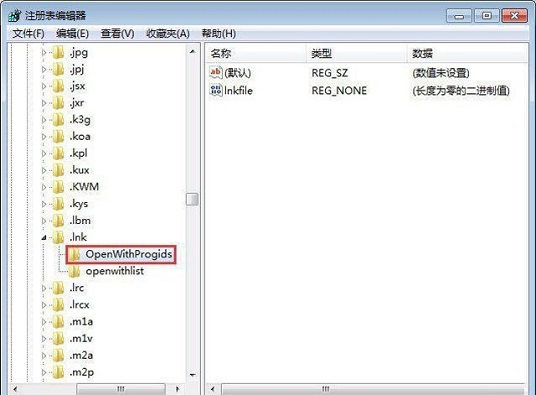The width and height of the screenshot is (536, 395).
Task: Select the OpenWithProgids key
Action: click(129, 254)
